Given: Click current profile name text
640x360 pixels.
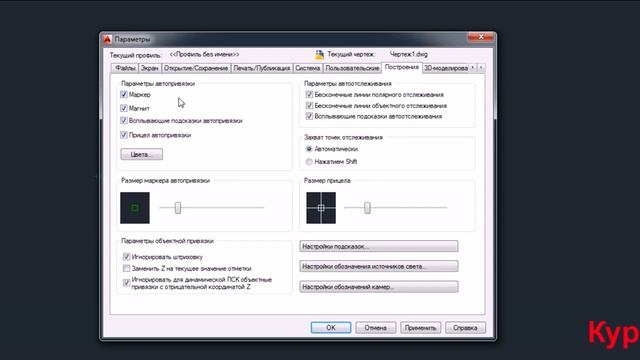Looking at the screenshot, I should (x=204, y=54).
